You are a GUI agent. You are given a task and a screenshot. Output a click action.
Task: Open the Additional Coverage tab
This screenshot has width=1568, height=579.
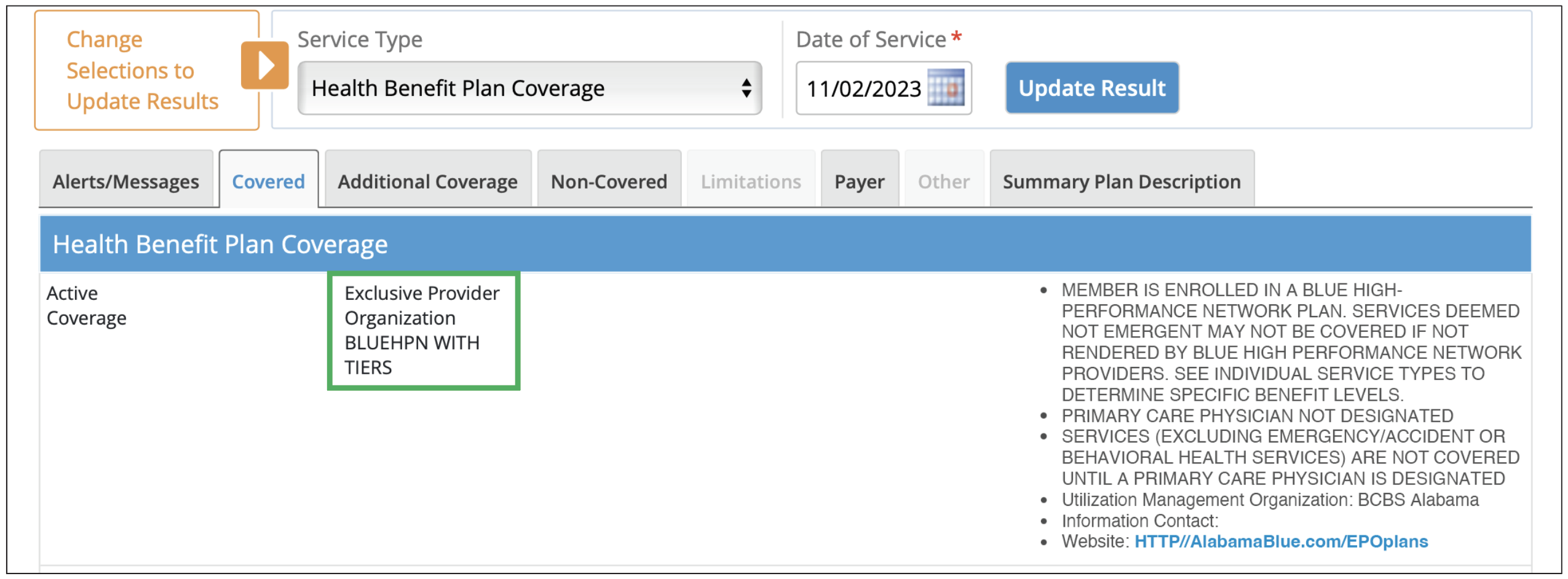427,181
